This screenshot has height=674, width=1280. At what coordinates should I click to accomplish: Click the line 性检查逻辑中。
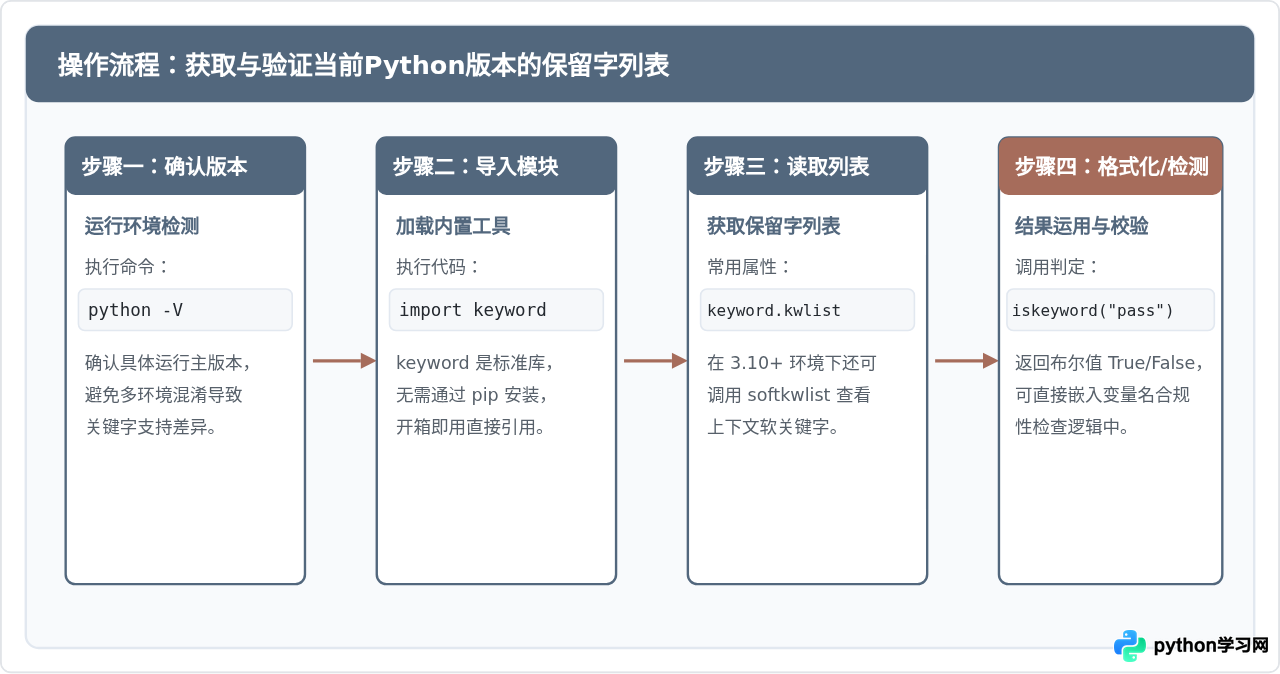[1072, 427]
